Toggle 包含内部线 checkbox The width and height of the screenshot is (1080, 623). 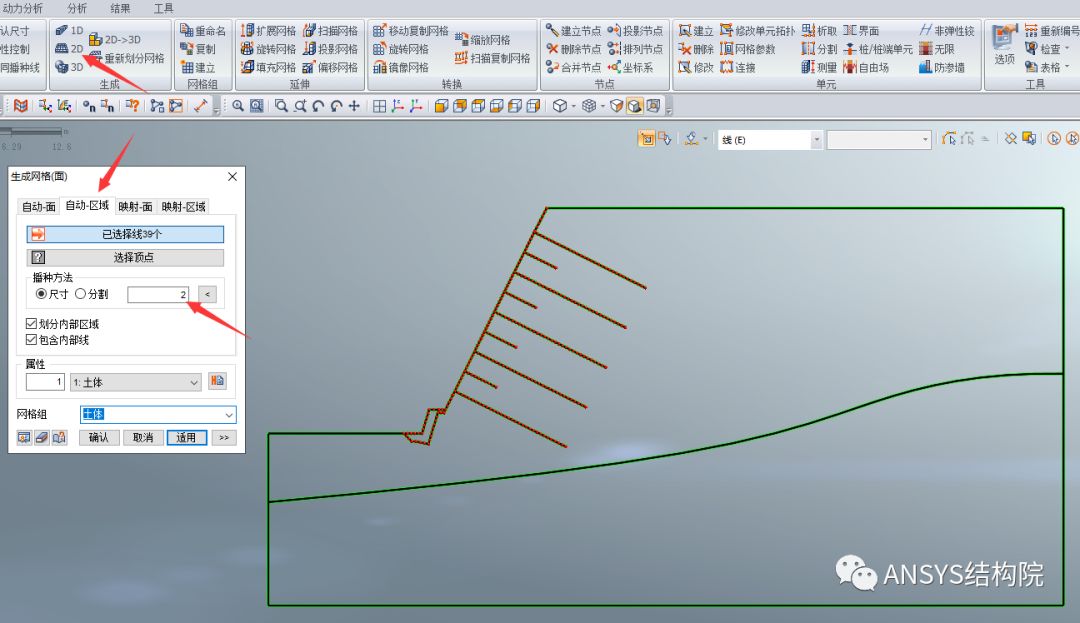click(x=57, y=339)
